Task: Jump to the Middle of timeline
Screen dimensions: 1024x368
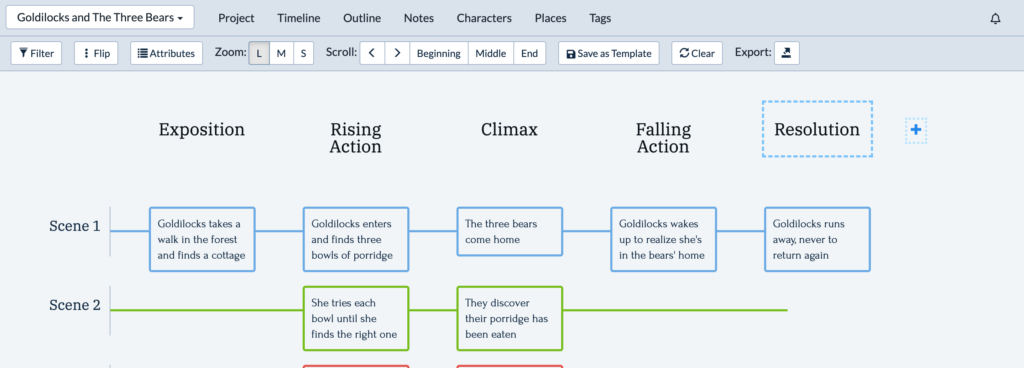Action: point(490,54)
